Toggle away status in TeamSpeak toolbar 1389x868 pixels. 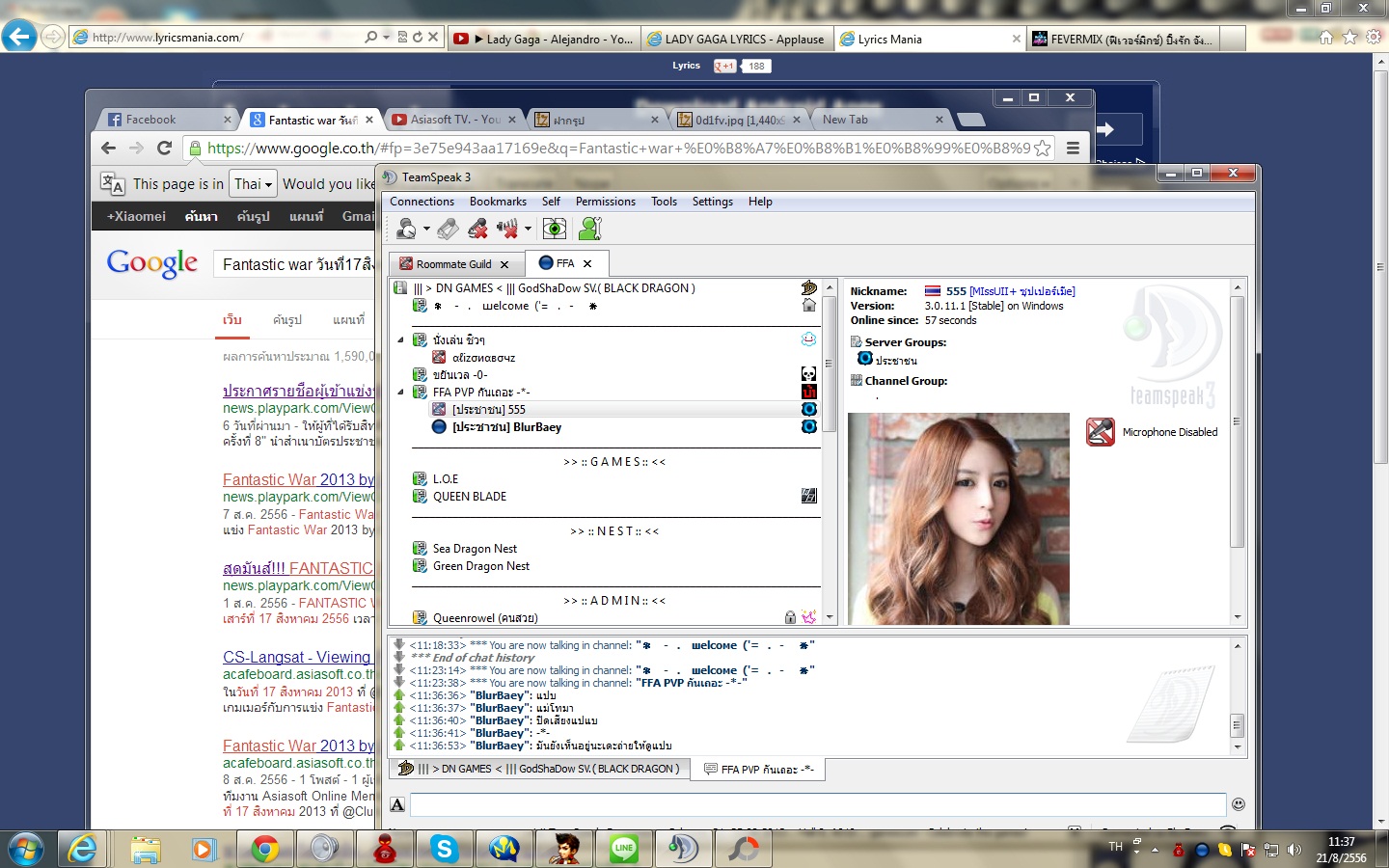click(x=407, y=229)
